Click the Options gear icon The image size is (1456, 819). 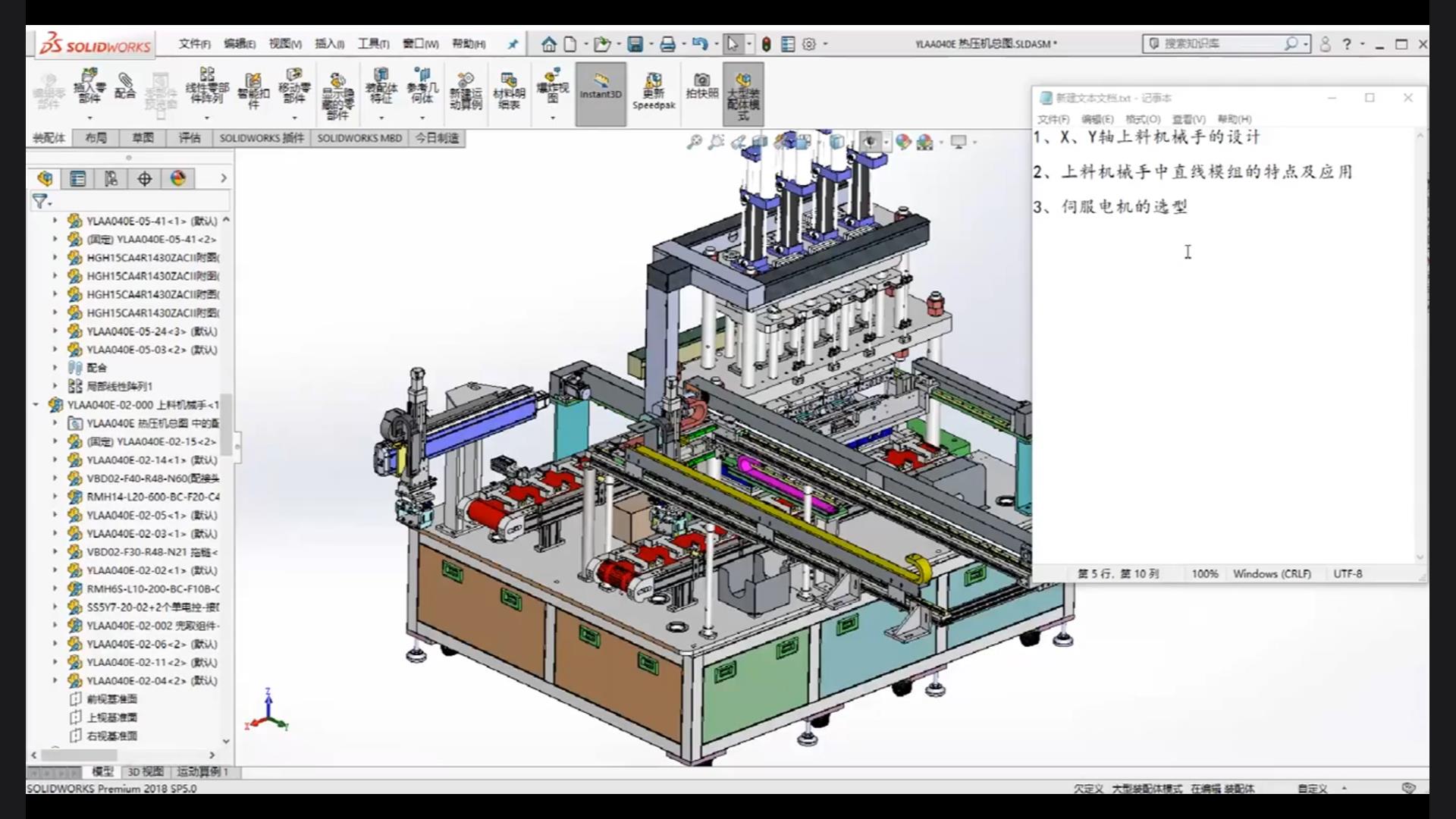[x=809, y=44]
